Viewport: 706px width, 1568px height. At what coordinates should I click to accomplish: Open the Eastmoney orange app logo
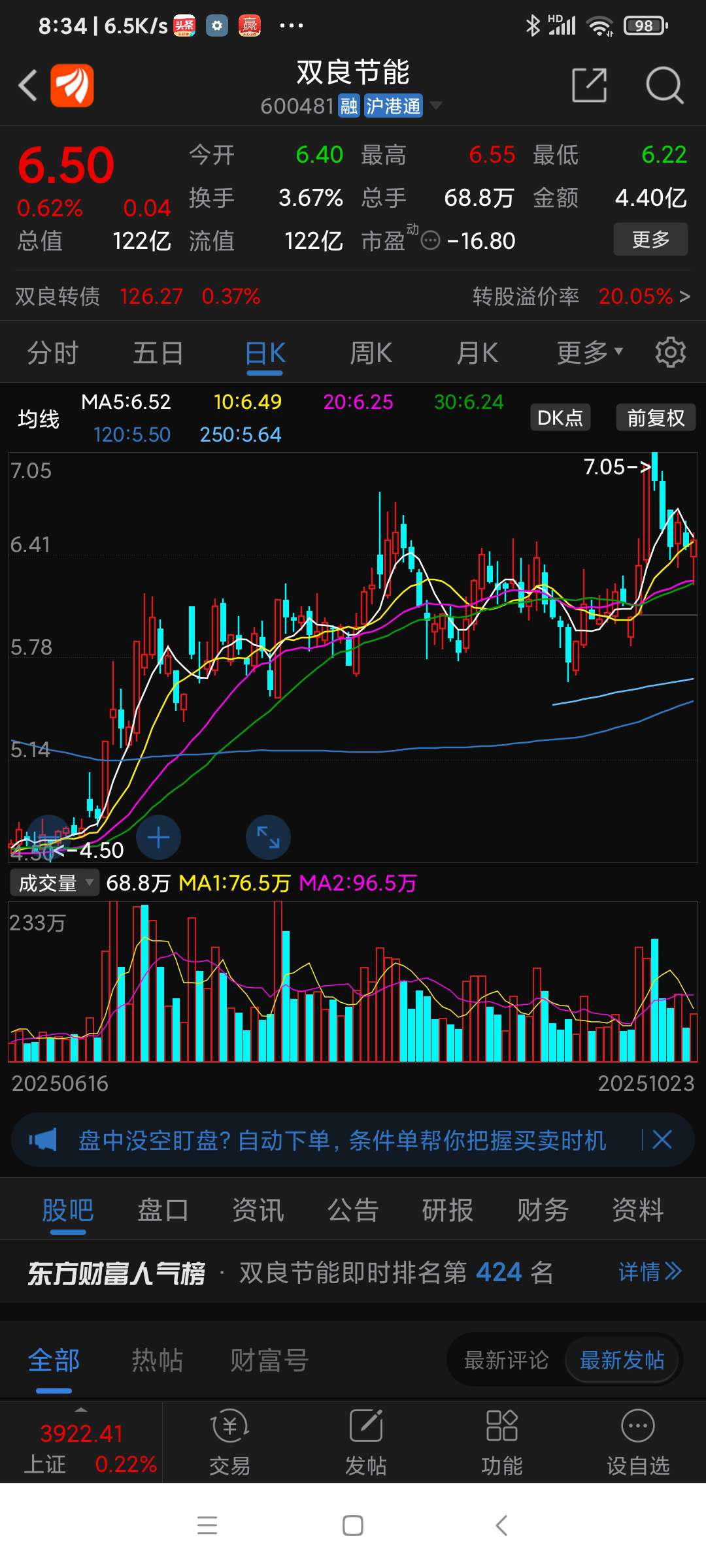73,85
